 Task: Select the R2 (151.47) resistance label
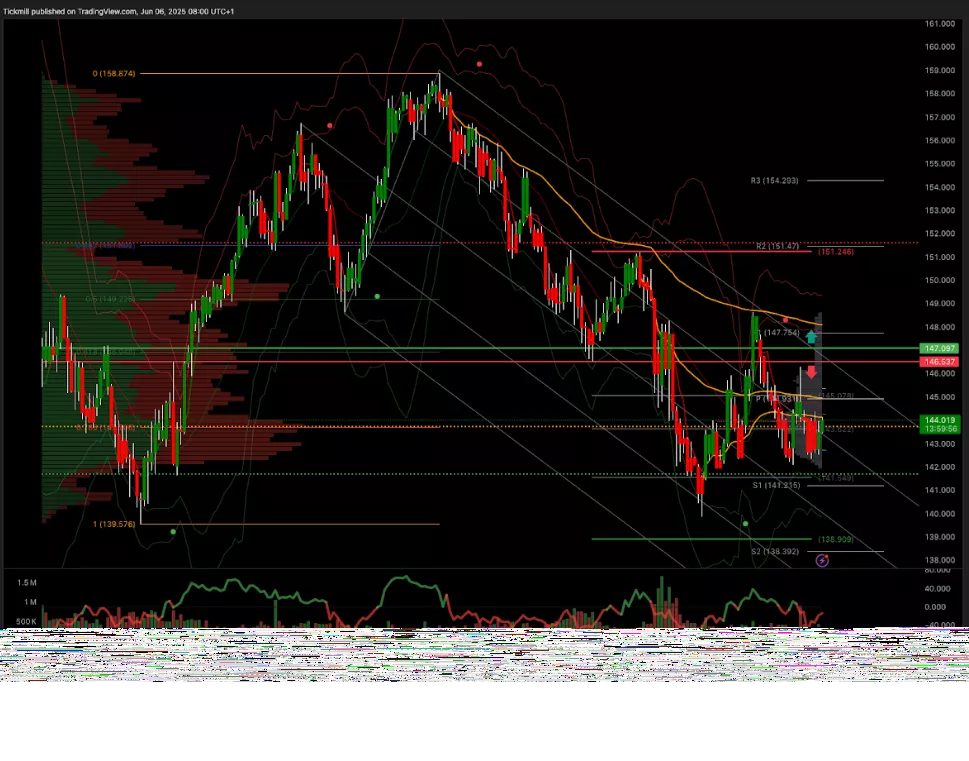click(x=776, y=246)
